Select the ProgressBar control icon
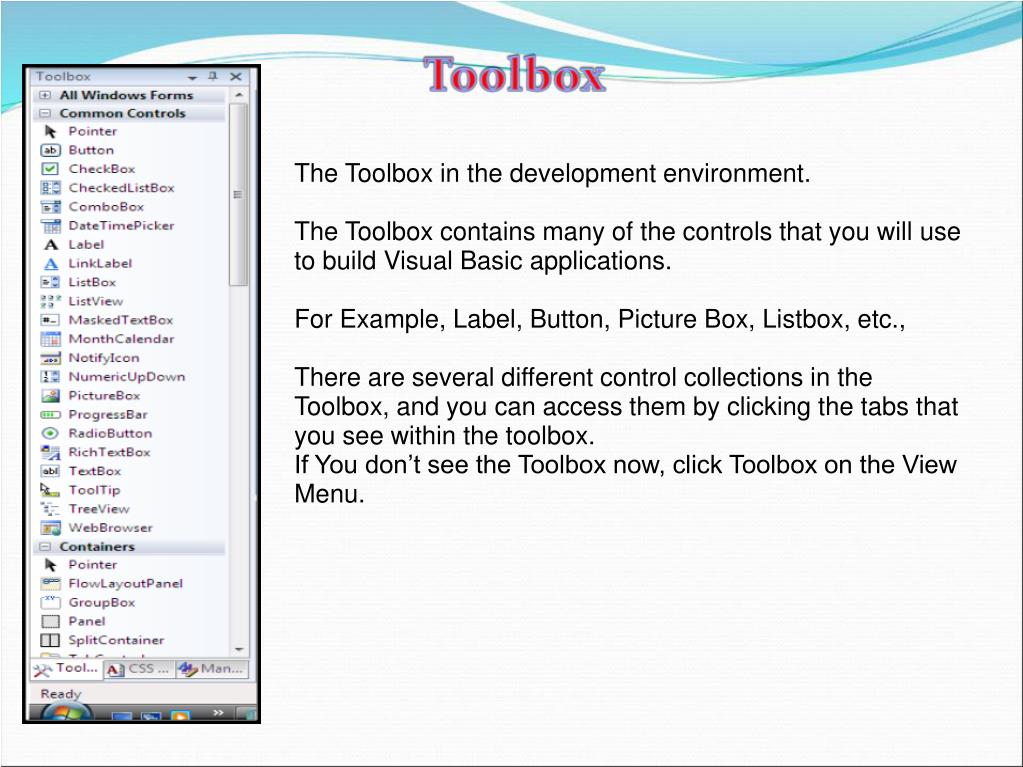The height and width of the screenshot is (767, 1023). (x=50, y=415)
